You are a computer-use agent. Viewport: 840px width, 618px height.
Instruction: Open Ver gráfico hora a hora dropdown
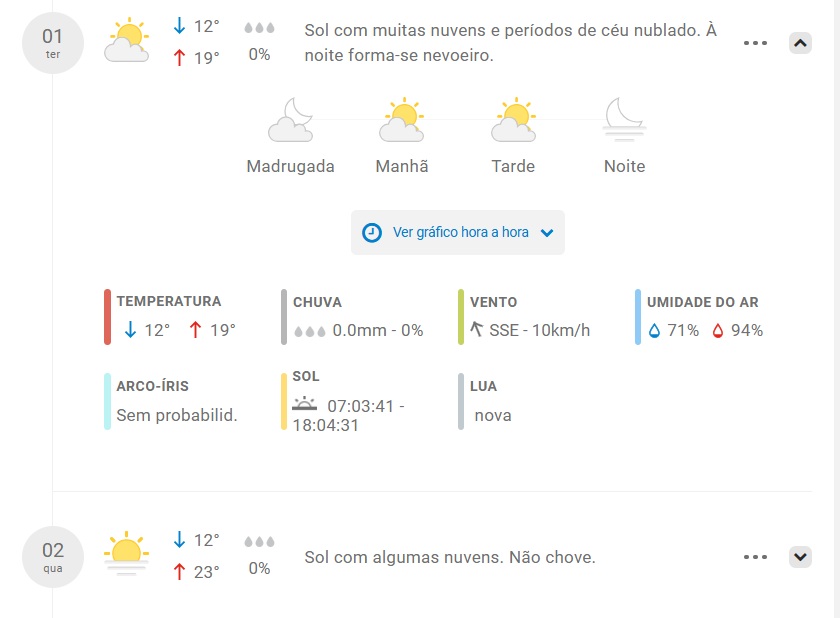click(458, 232)
